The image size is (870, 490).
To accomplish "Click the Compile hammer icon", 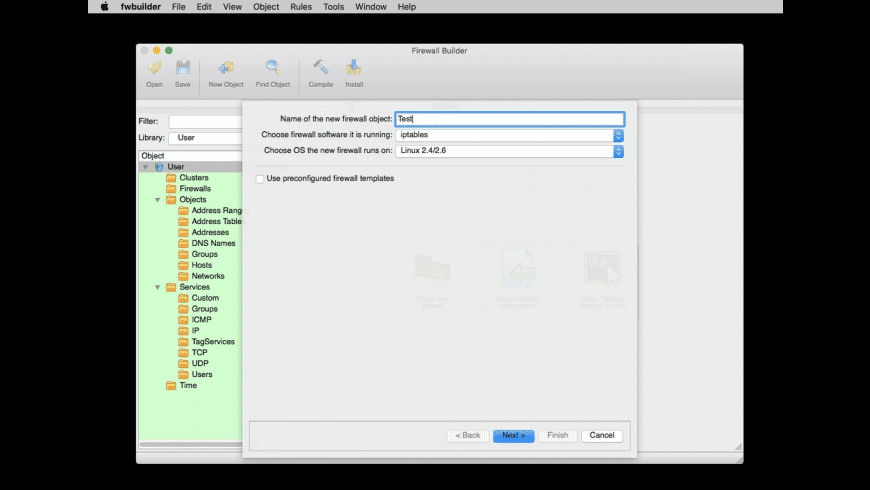I will tap(321, 68).
